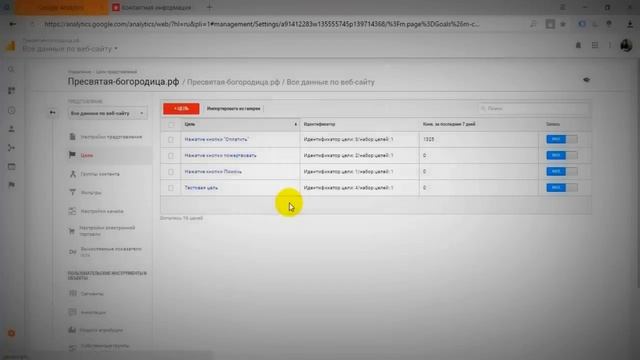Tick the select-all checkbox in table header

click(x=171, y=124)
